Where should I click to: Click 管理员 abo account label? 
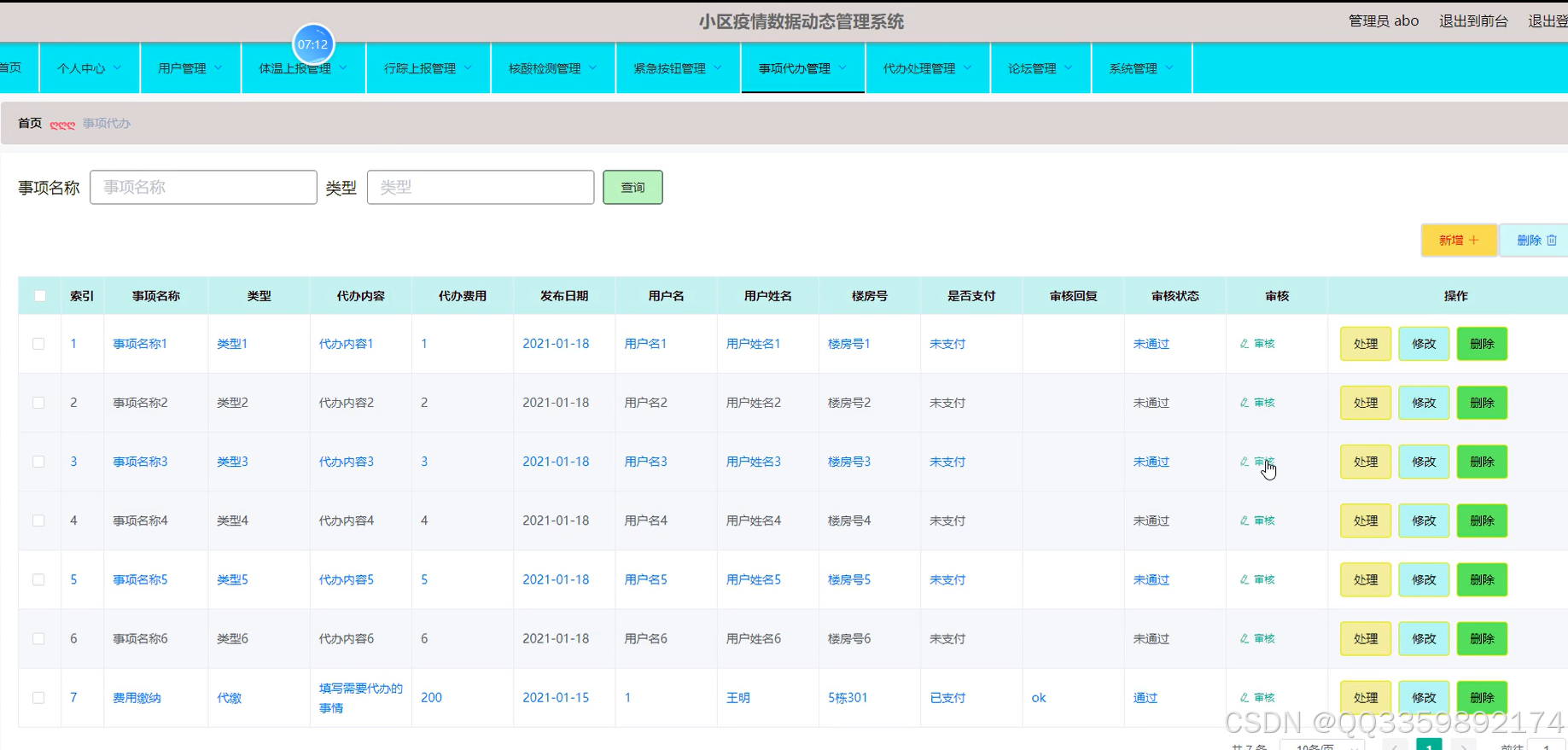(1384, 21)
